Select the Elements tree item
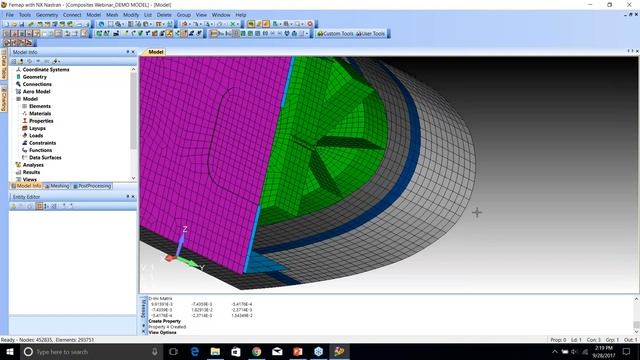Image resolution: width=640 pixels, height=360 pixels. click(40, 107)
